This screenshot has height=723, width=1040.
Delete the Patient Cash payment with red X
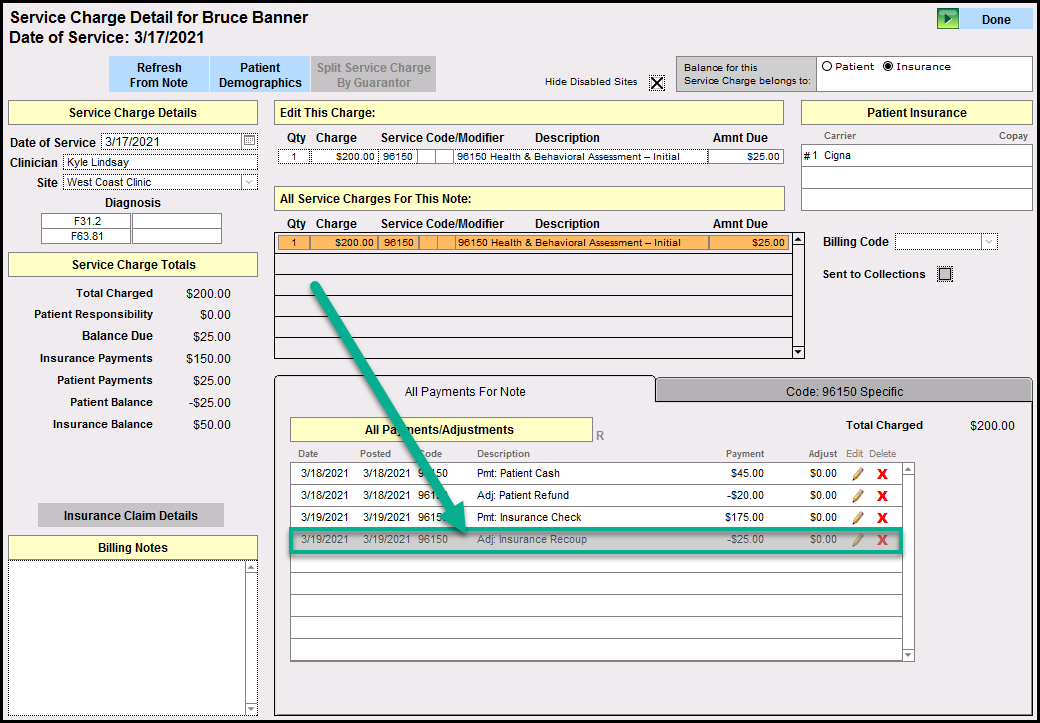[x=882, y=474]
